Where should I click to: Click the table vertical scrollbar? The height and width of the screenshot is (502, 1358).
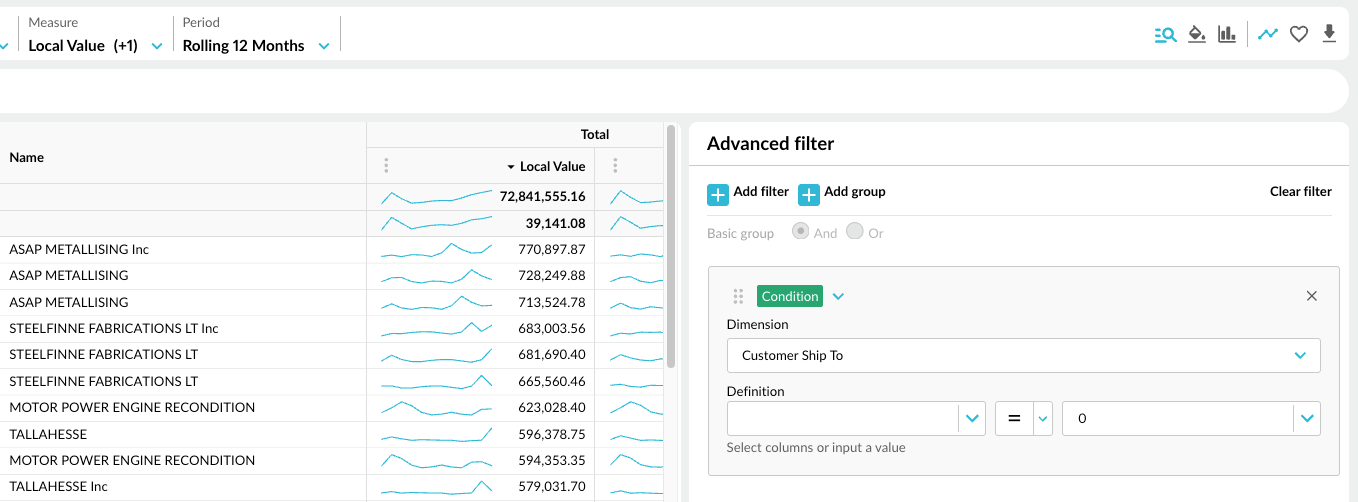click(x=670, y=246)
